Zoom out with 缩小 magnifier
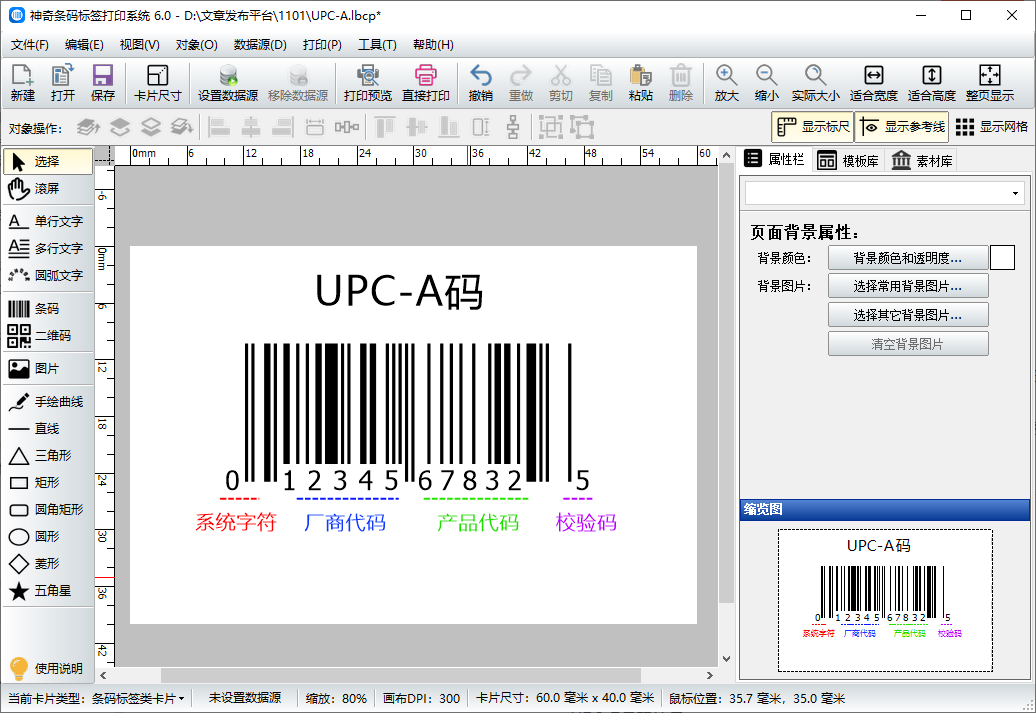 click(x=766, y=83)
